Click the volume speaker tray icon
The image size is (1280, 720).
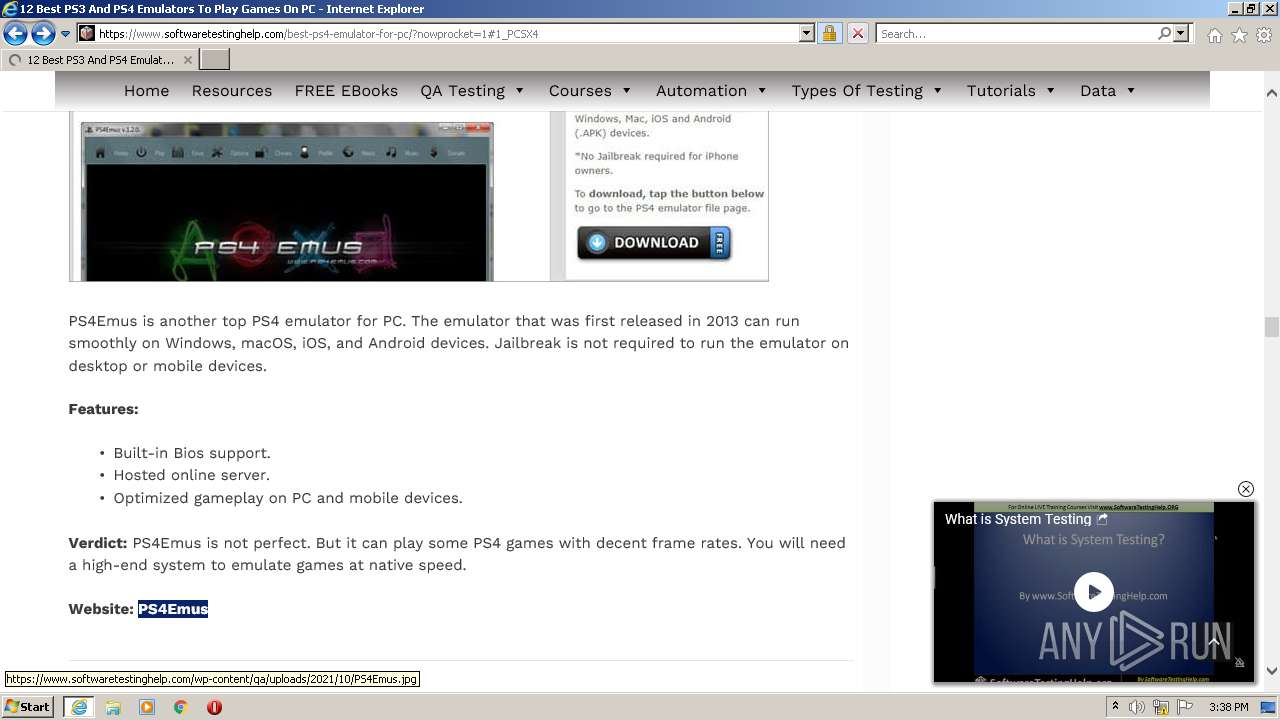tap(1137, 707)
